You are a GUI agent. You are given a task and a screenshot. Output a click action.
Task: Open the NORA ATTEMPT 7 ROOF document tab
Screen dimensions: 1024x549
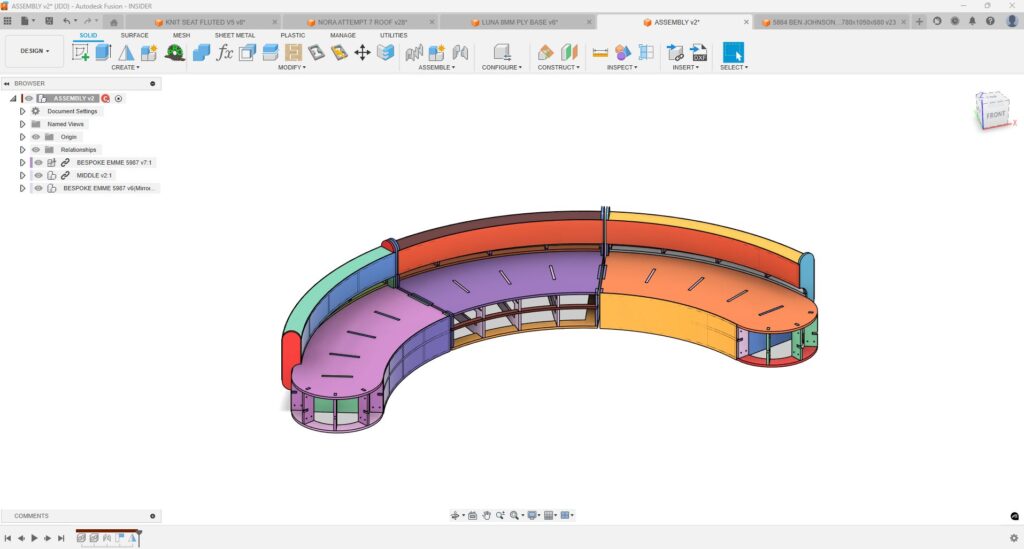coord(362,22)
